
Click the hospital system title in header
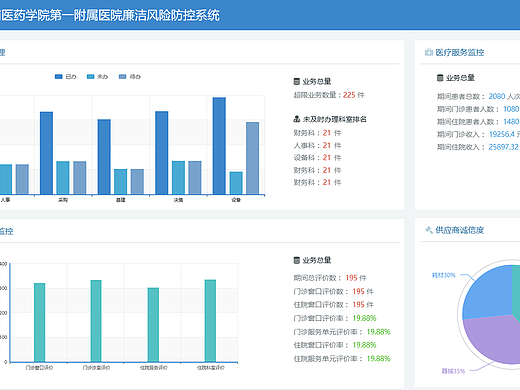(x=110, y=15)
